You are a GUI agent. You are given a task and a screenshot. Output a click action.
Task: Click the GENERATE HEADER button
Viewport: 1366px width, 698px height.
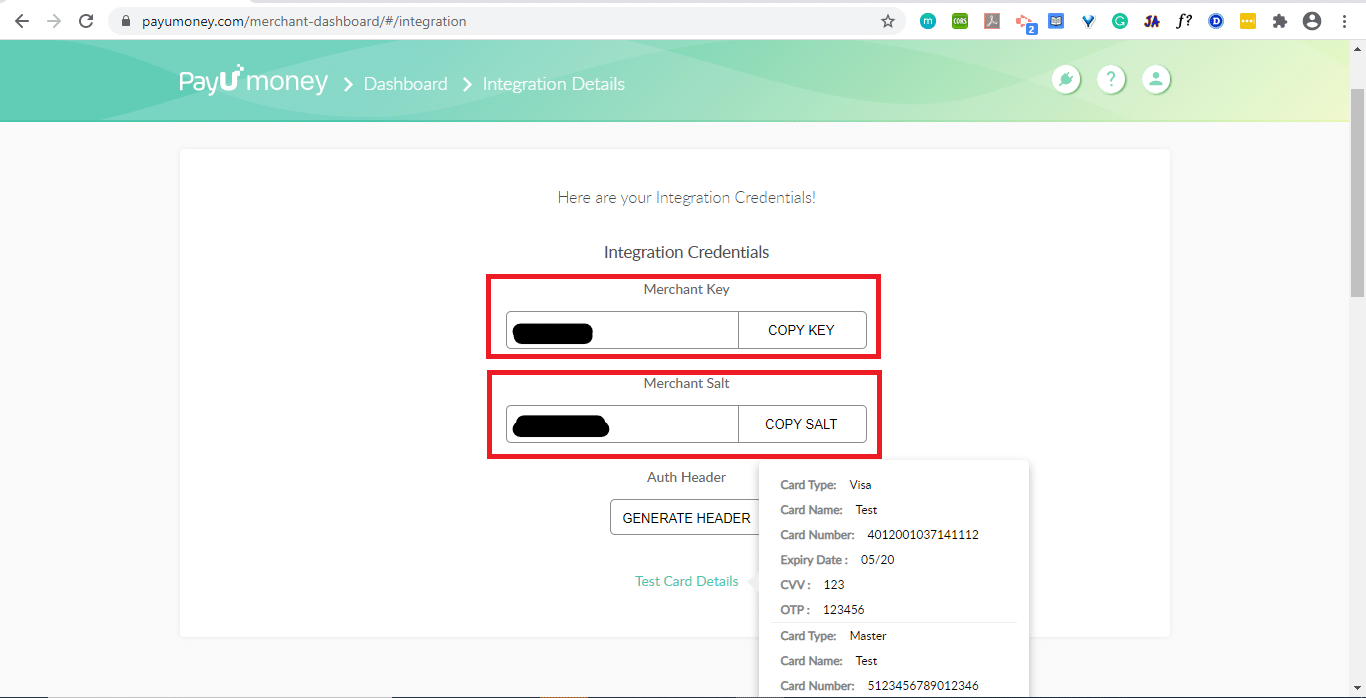pyautogui.click(x=686, y=518)
